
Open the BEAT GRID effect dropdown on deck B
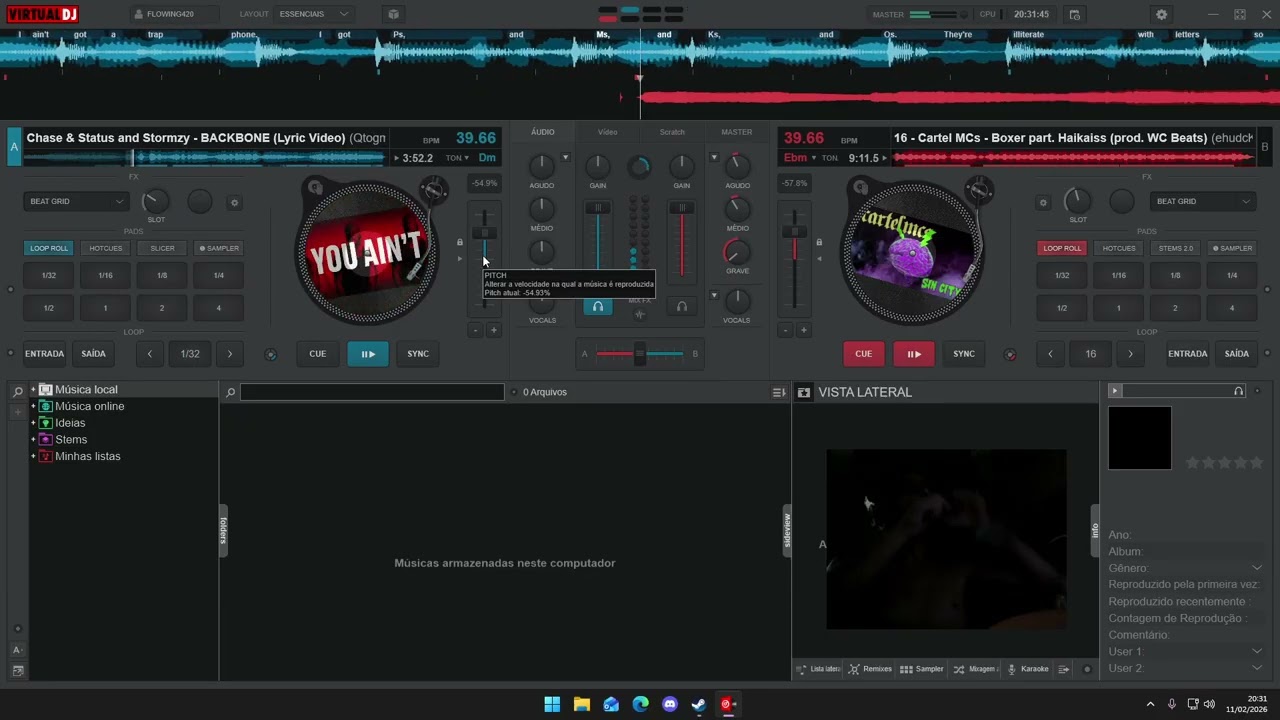(x=1203, y=202)
